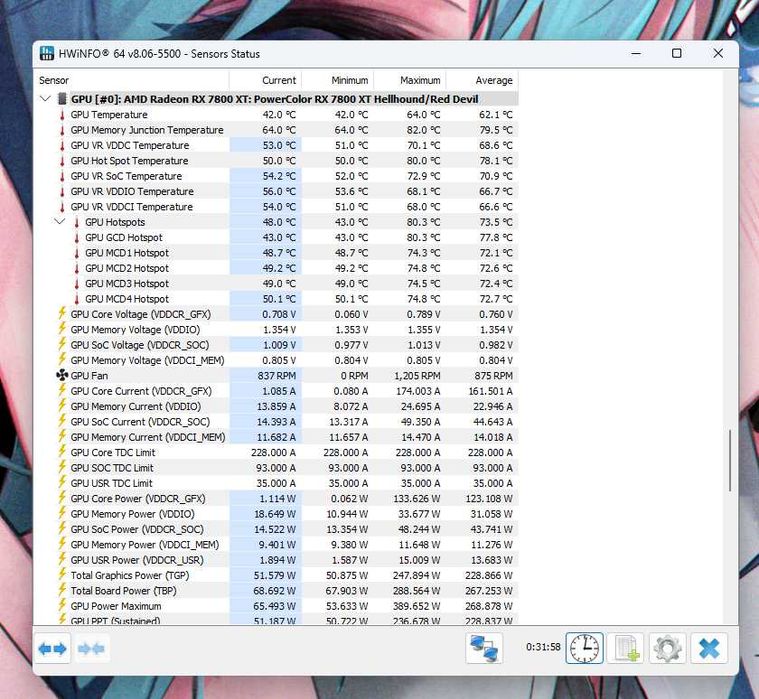Click the Minimum column header
This screenshot has height=699, width=759.
337,80
